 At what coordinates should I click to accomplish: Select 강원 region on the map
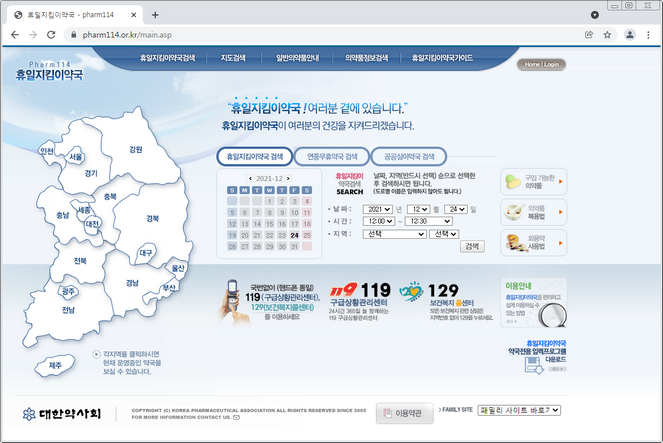coord(136,149)
